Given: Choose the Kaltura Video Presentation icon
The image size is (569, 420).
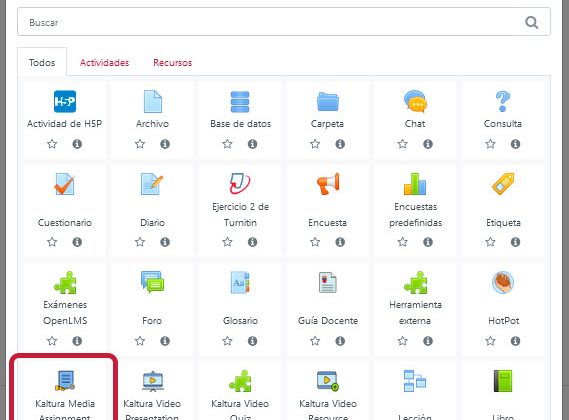Looking at the screenshot, I should (152, 381).
